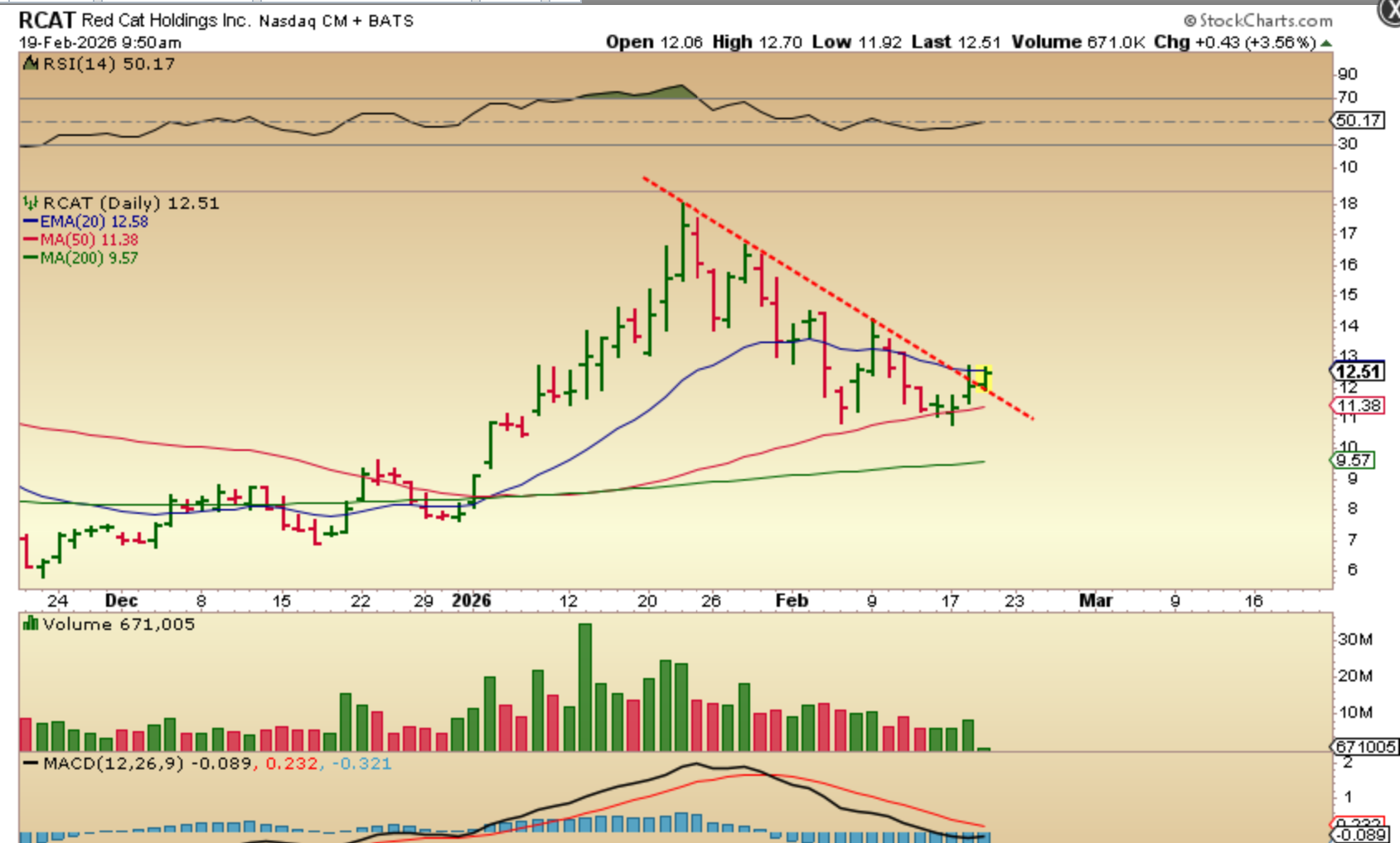Click the green 9.57 MA(200) axis tag
Screen dimensions: 1400x843
(1354, 460)
